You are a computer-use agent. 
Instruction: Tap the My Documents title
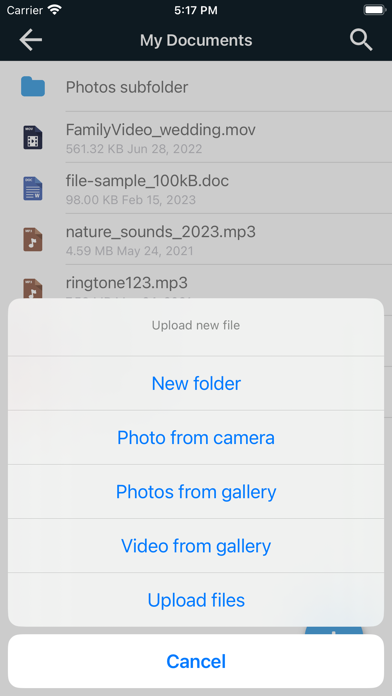196,40
